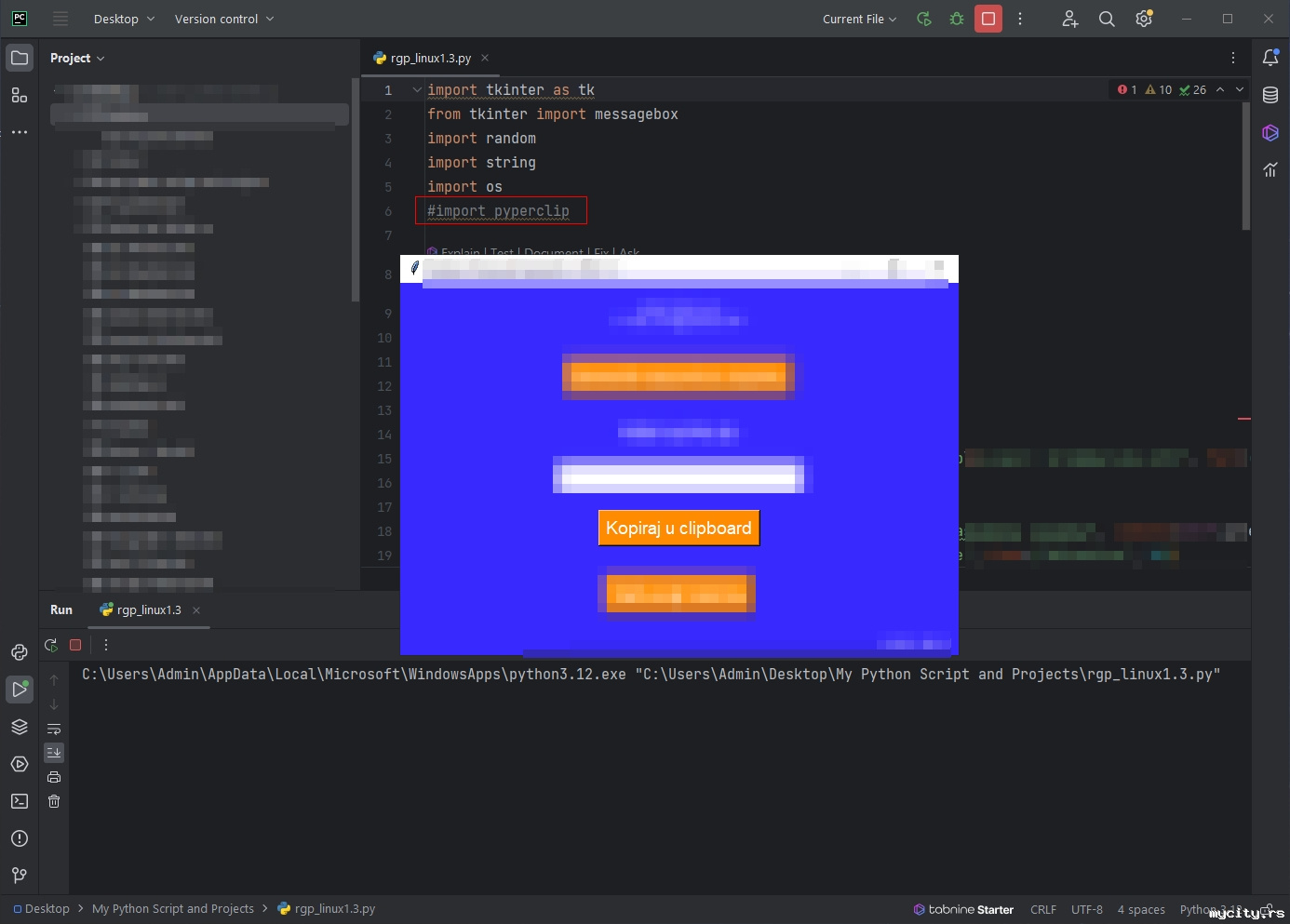Screen dimensions: 1290x924
Task: Click the error count indicator showing 1
Action: click(1127, 89)
